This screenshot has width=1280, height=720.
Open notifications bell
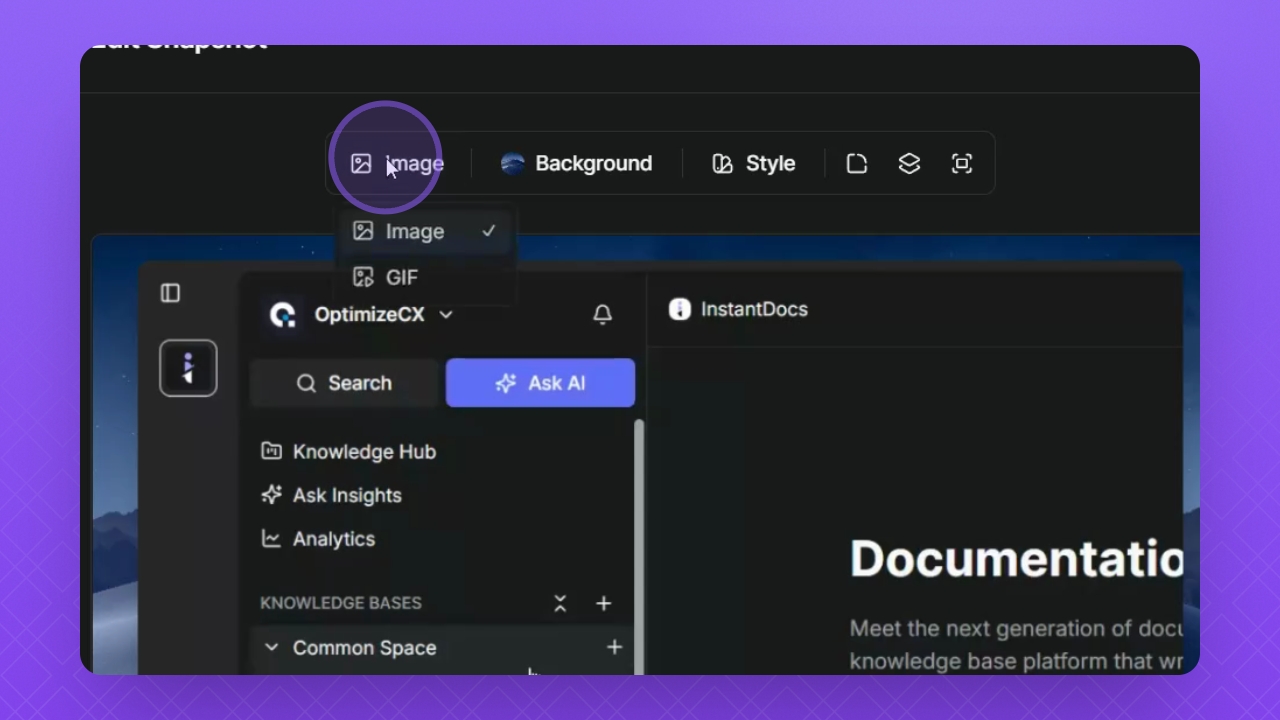pyautogui.click(x=602, y=315)
